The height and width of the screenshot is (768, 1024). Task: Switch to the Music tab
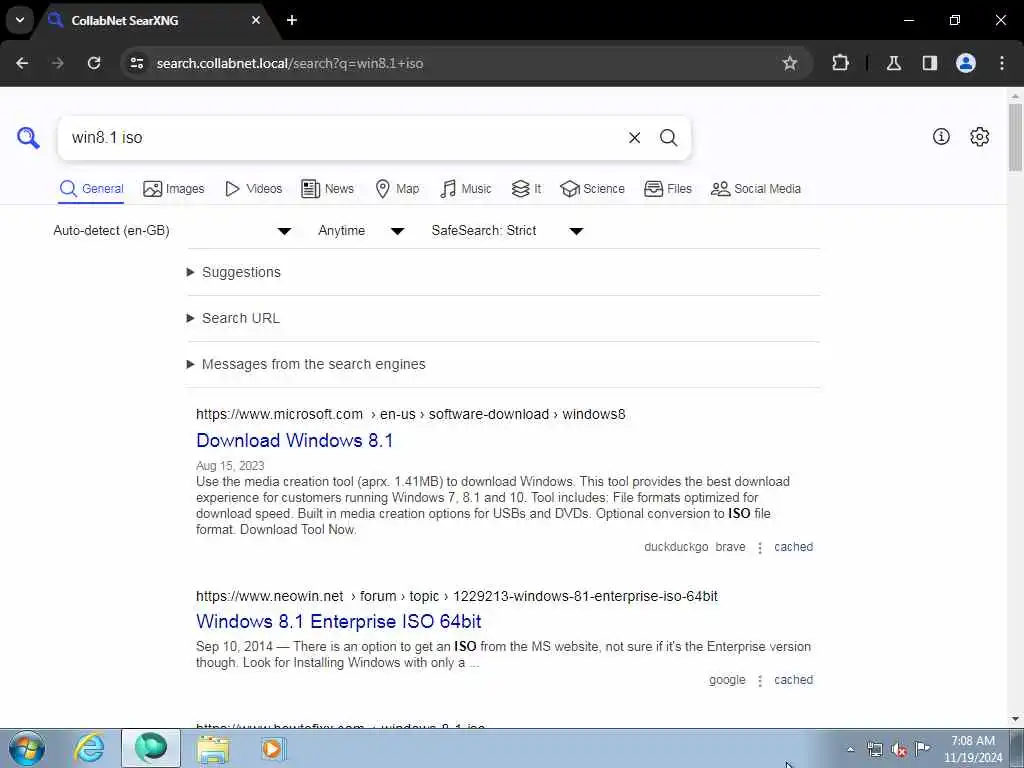click(466, 189)
